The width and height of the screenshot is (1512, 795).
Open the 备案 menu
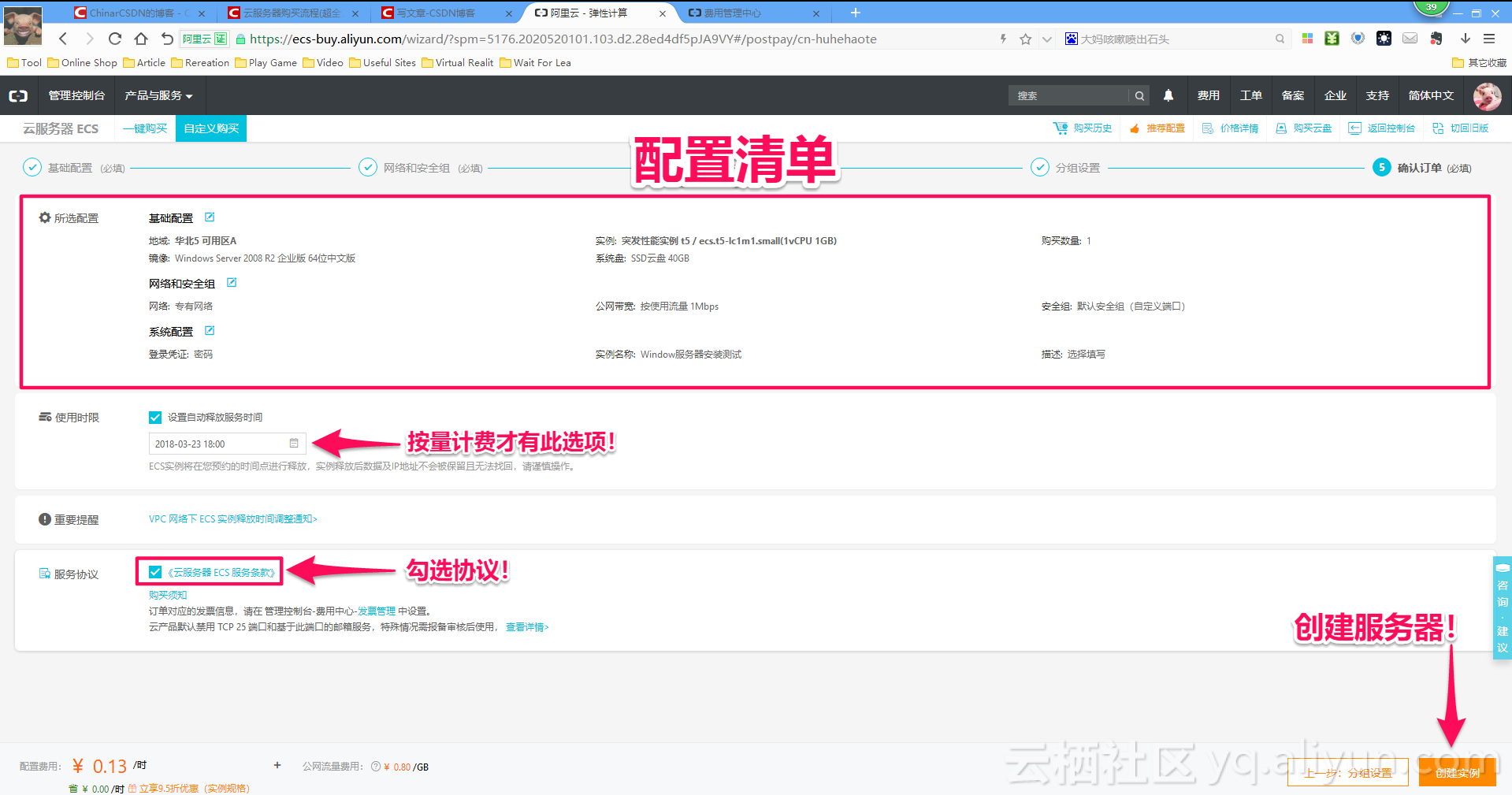(1292, 95)
